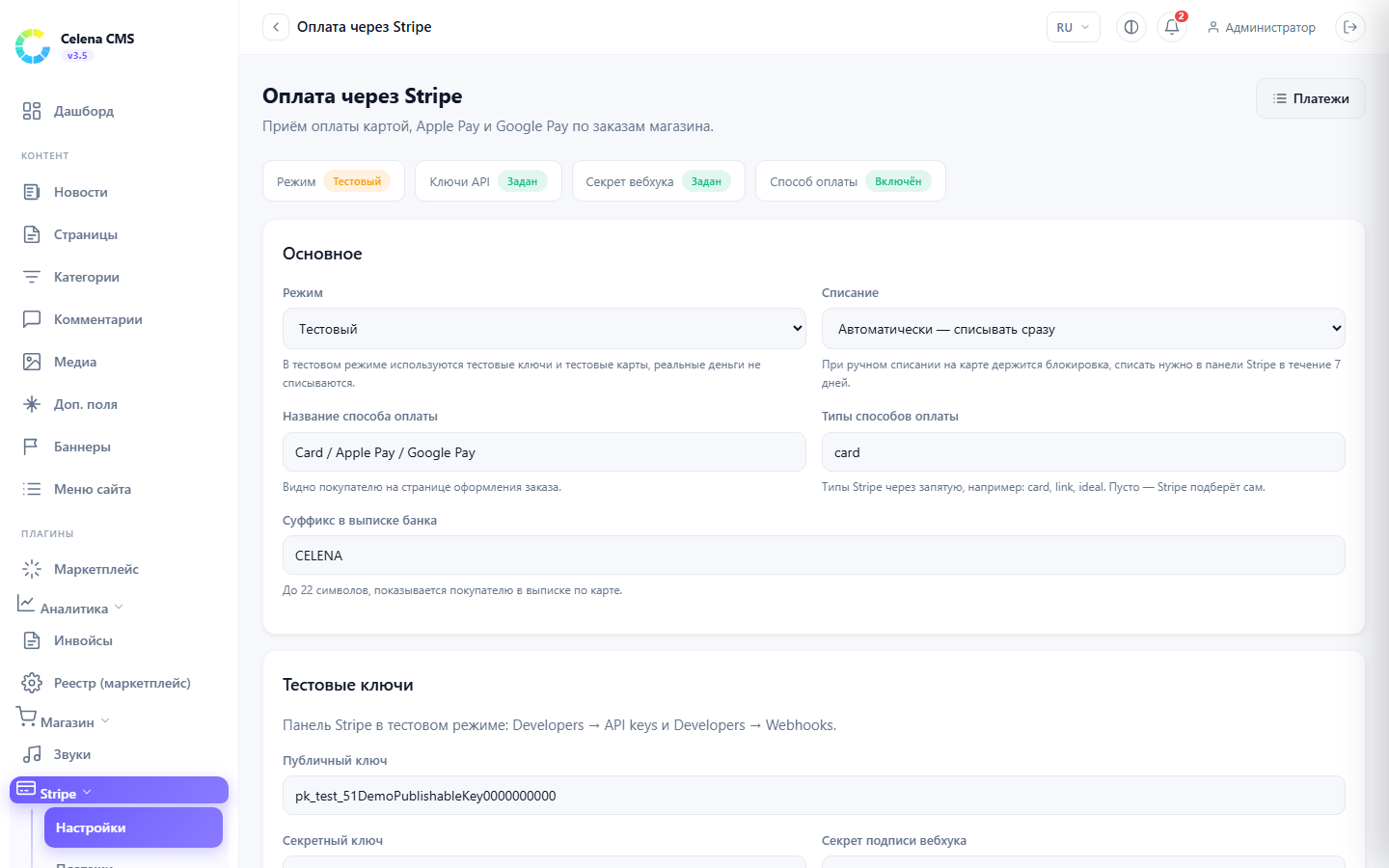1389x868 pixels.
Task: Go back using the header arrow
Action: [276, 27]
